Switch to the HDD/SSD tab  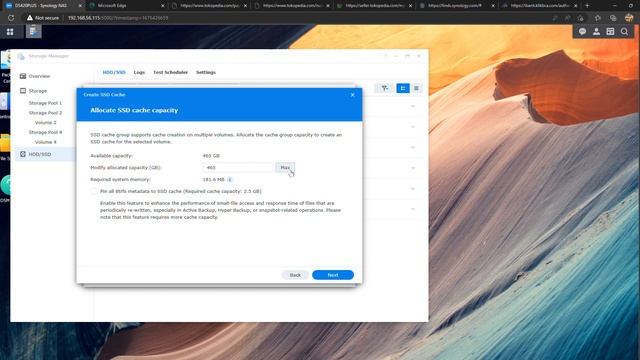[114, 72]
